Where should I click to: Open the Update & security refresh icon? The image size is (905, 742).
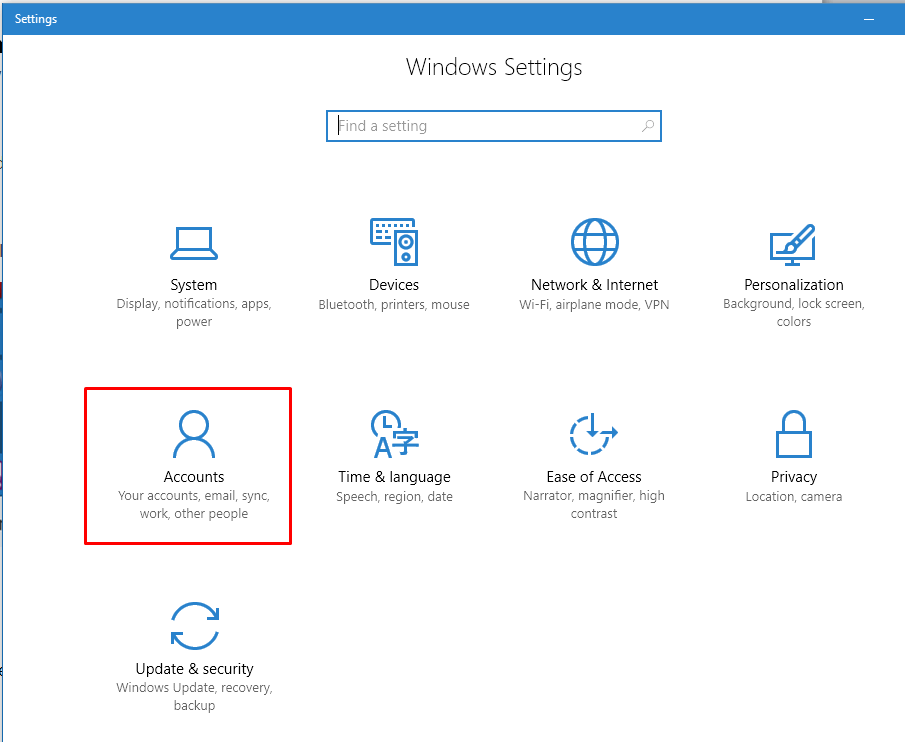coord(195,626)
